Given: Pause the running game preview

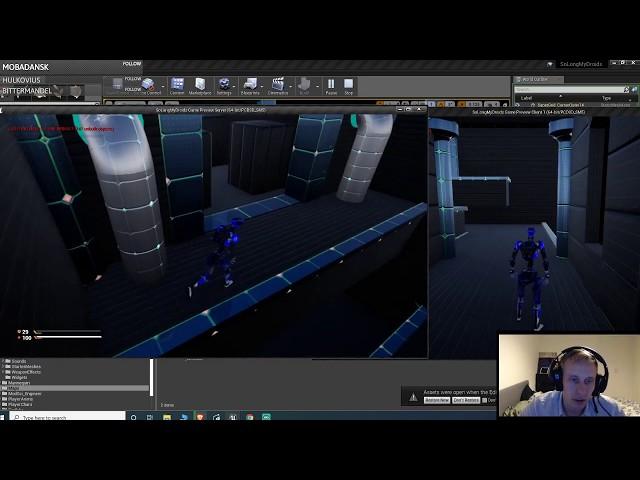Looking at the screenshot, I should click(331, 86).
